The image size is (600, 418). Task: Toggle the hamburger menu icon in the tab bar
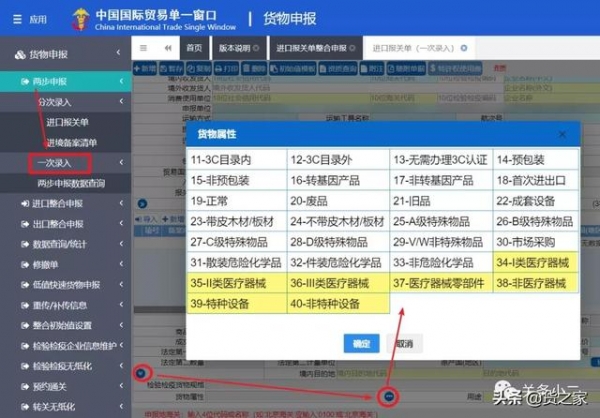[x=145, y=48]
